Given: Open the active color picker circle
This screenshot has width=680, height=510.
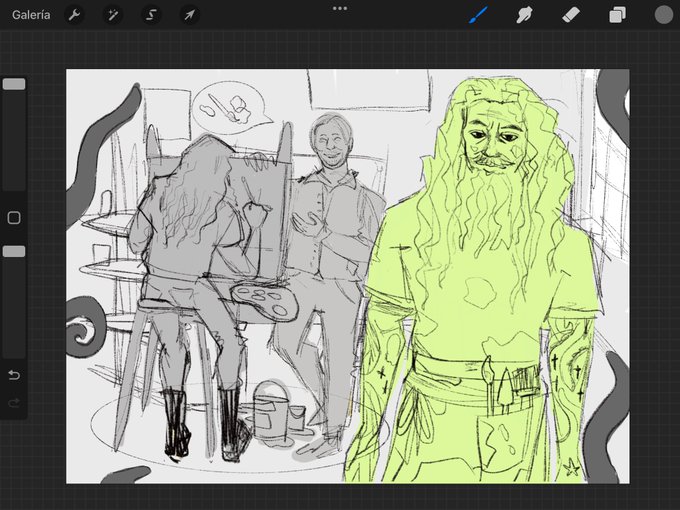Looking at the screenshot, I should tap(664, 15).
